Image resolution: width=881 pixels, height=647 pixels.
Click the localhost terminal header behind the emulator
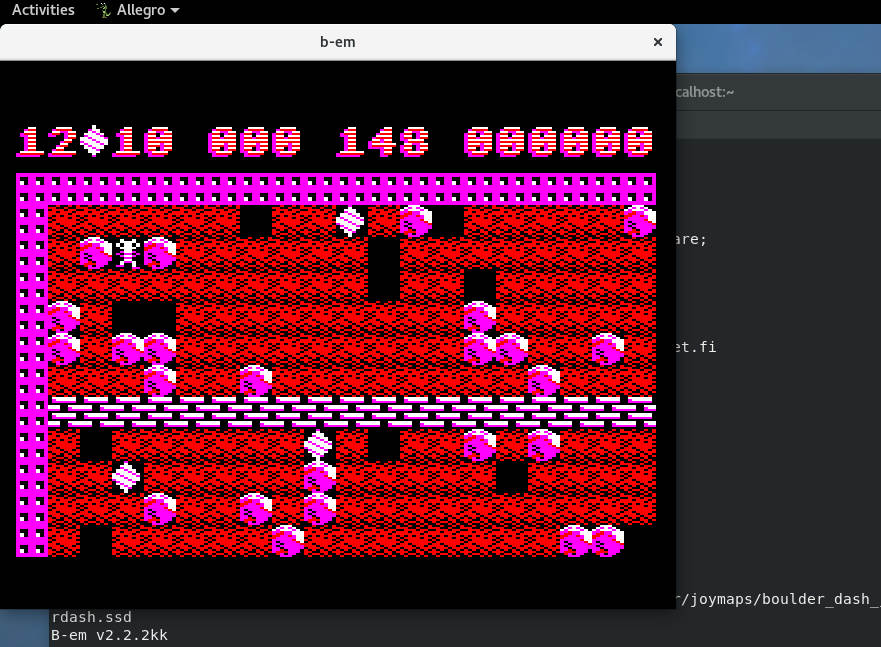705,91
